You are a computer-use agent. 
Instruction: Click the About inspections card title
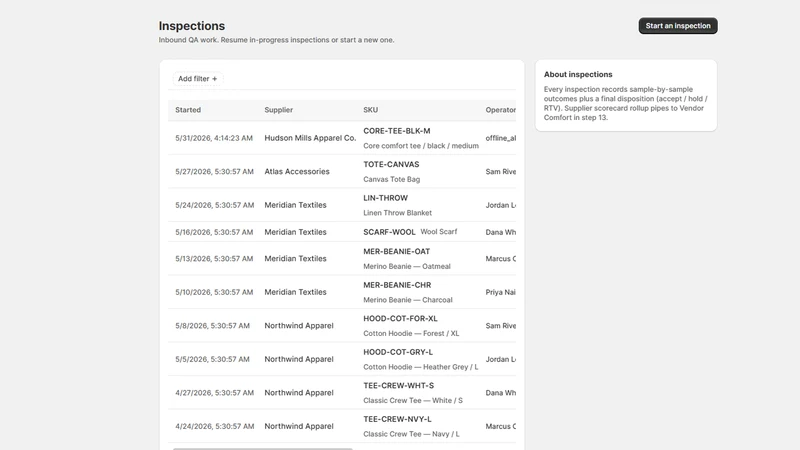tap(578, 74)
